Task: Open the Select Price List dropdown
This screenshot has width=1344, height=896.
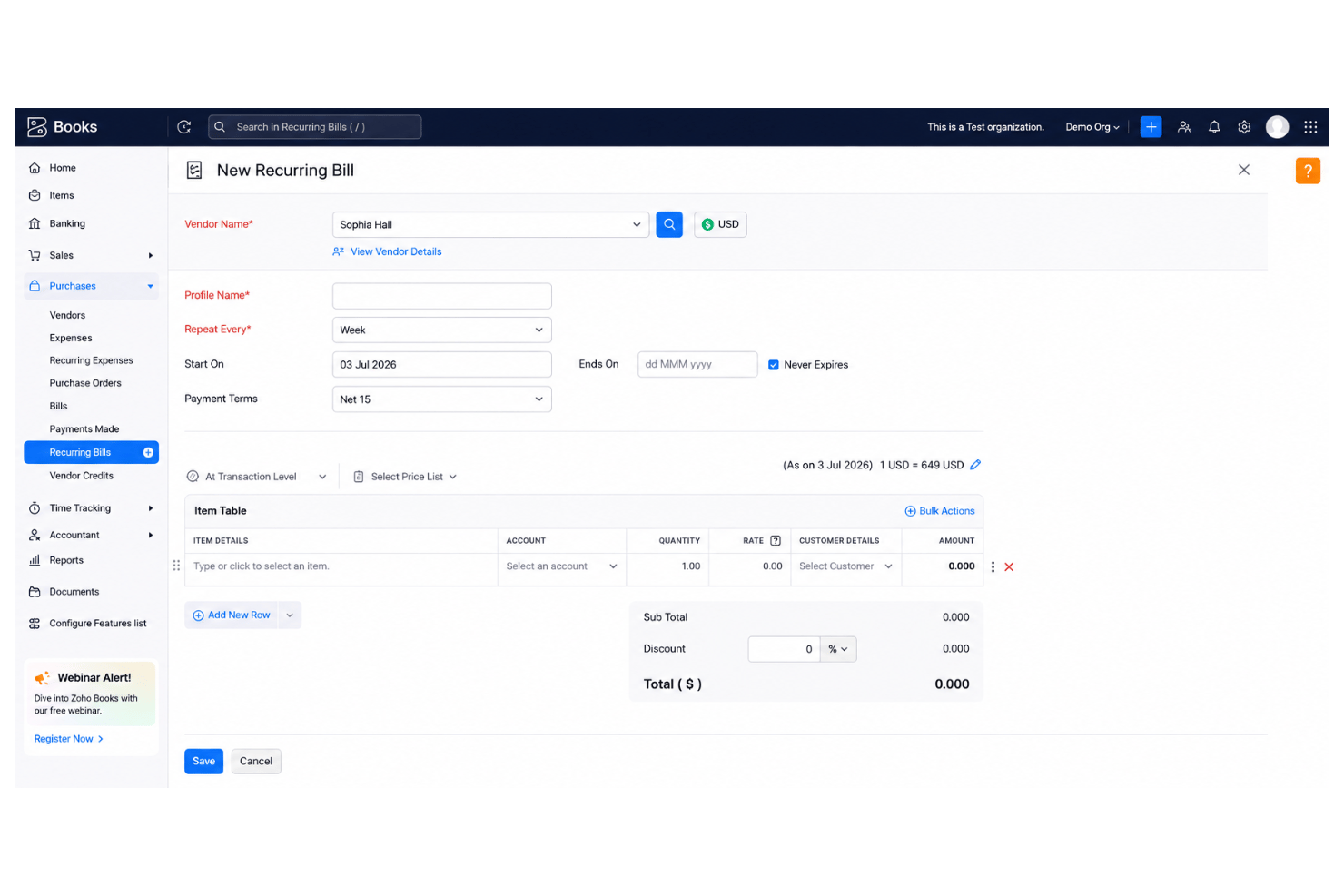Action: [x=405, y=477]
